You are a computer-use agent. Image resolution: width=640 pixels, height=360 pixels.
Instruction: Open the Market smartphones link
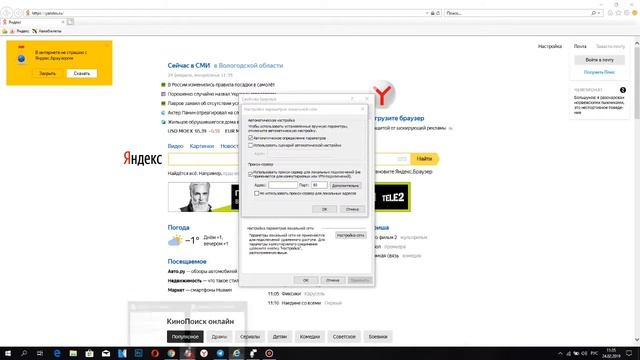pyautogui.click(x=200, y=290)
